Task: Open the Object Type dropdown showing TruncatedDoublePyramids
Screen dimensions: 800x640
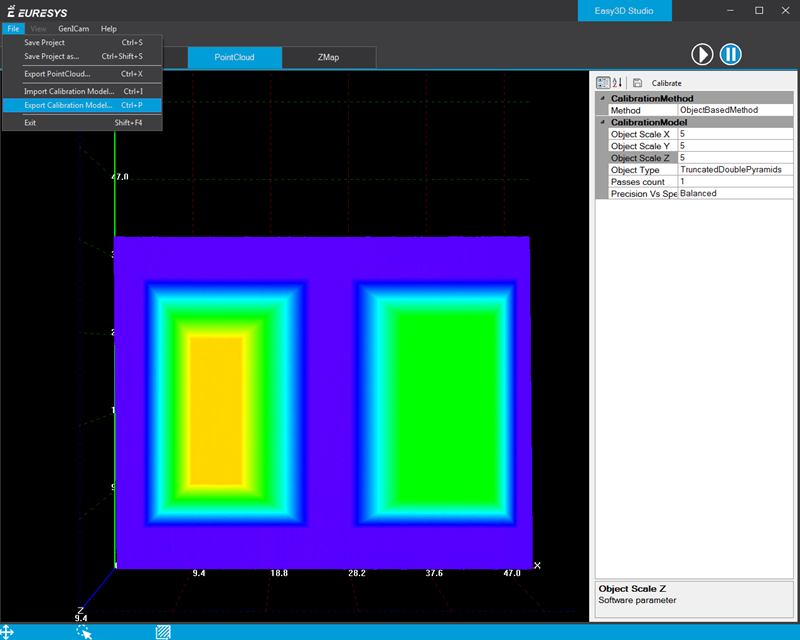Action: pos(736,170)
